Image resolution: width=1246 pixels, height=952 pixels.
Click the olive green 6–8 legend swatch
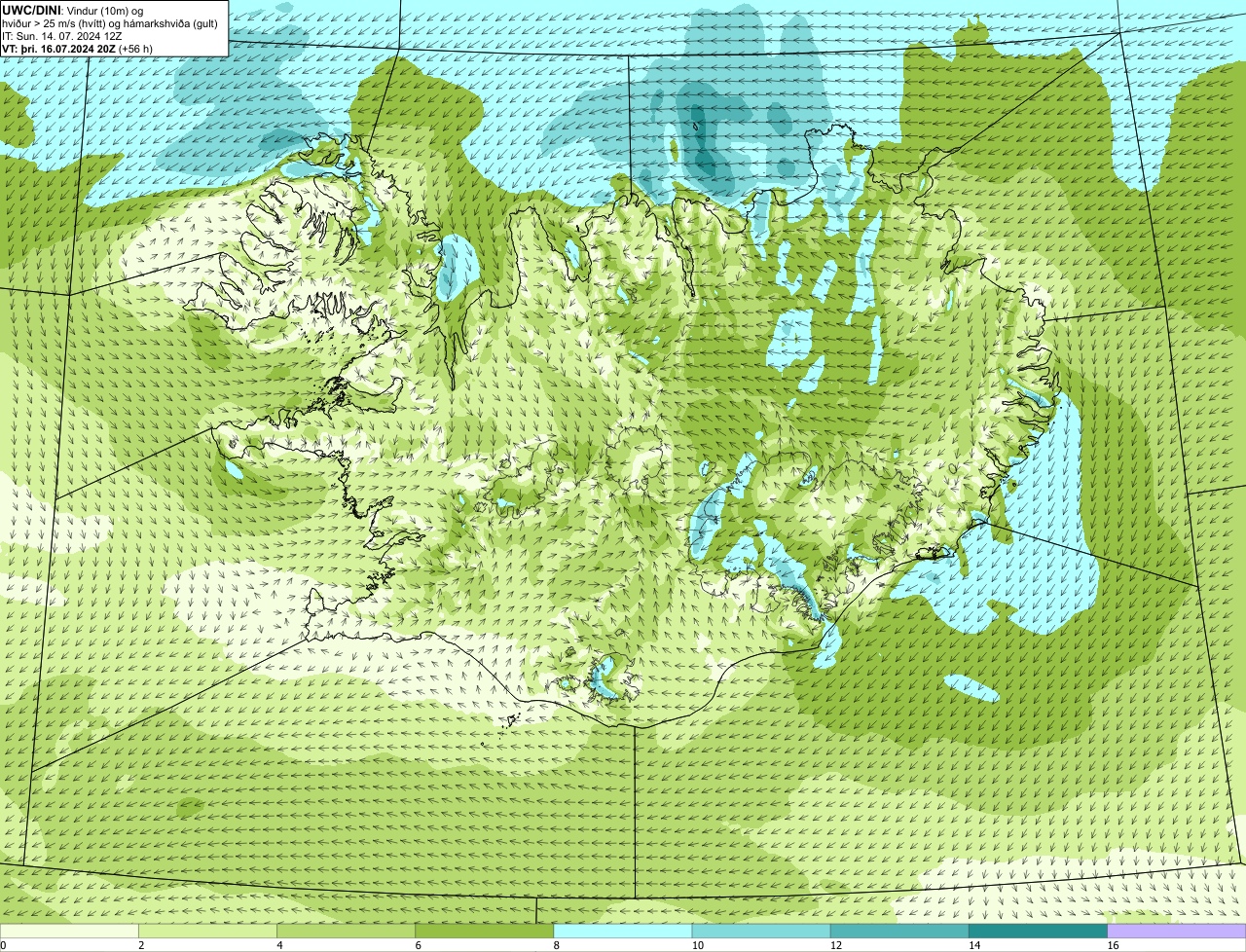(485, 931)
